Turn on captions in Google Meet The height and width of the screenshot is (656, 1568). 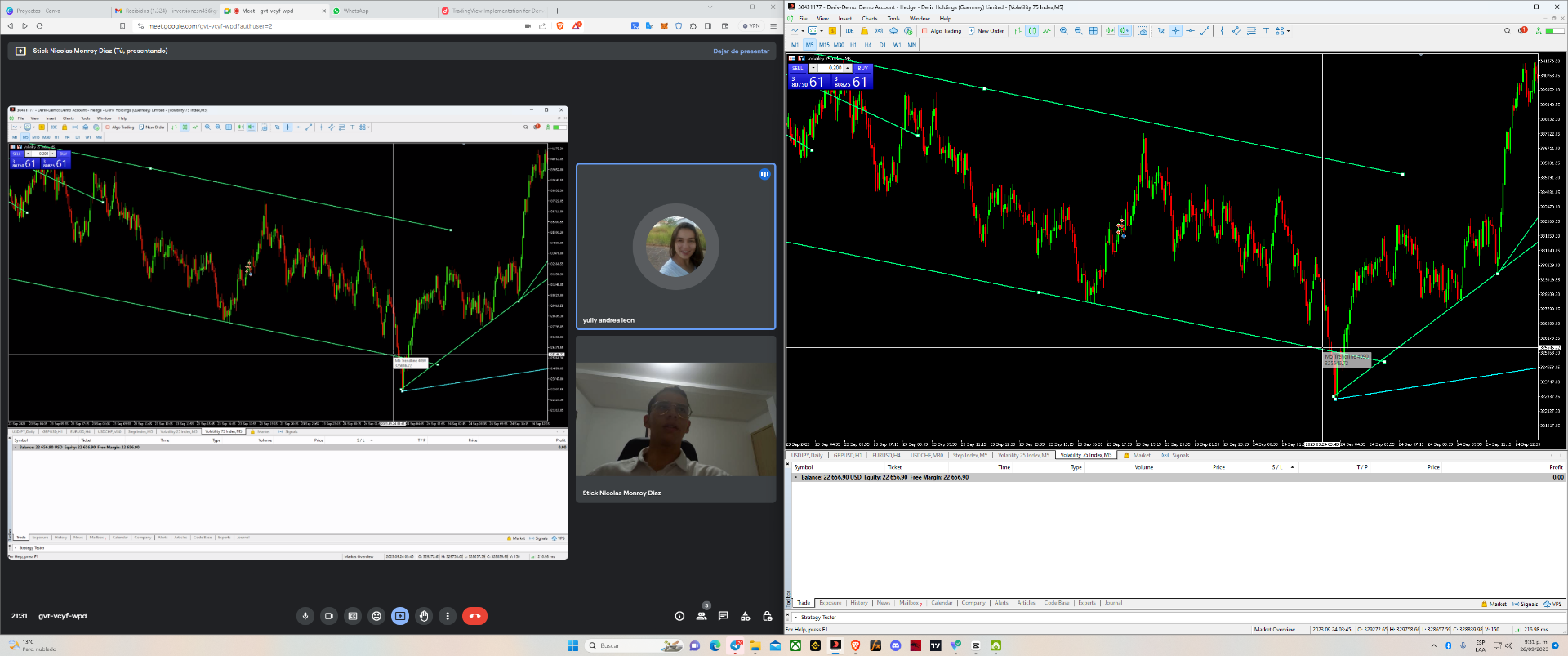click(x=353, y=616)
